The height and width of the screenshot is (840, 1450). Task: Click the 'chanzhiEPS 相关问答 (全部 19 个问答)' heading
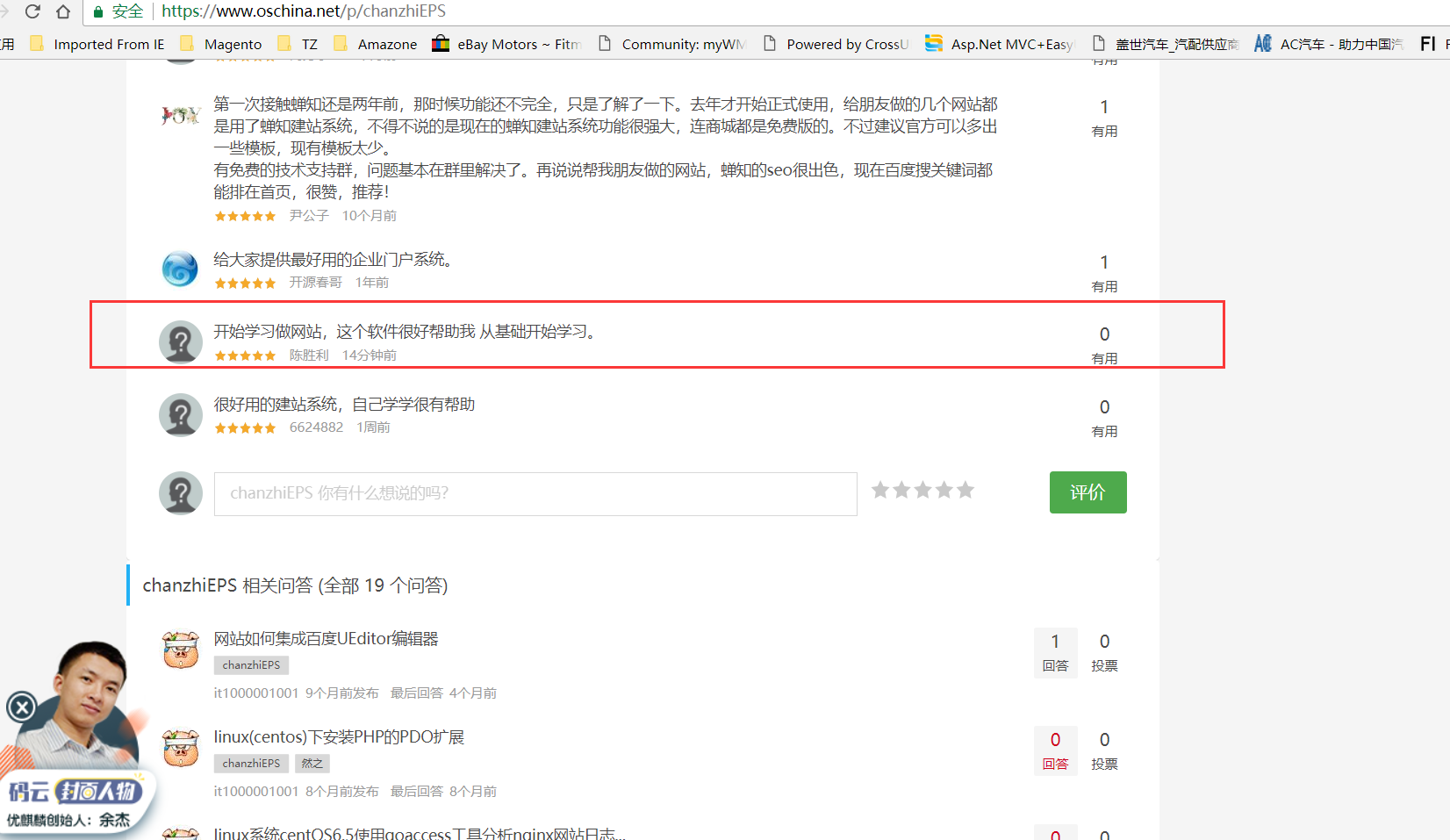(x=295, y=585)
